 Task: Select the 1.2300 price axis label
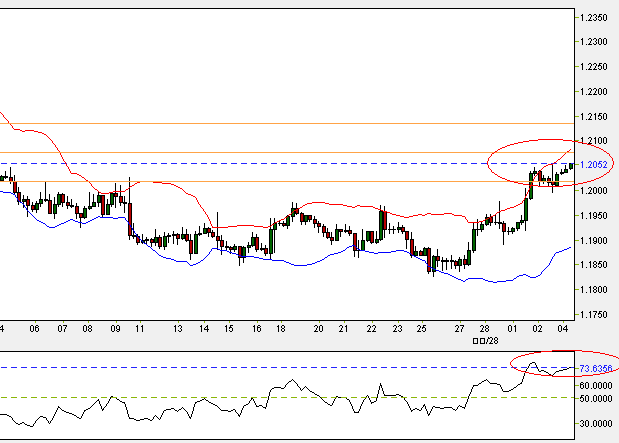pos(594,42)
